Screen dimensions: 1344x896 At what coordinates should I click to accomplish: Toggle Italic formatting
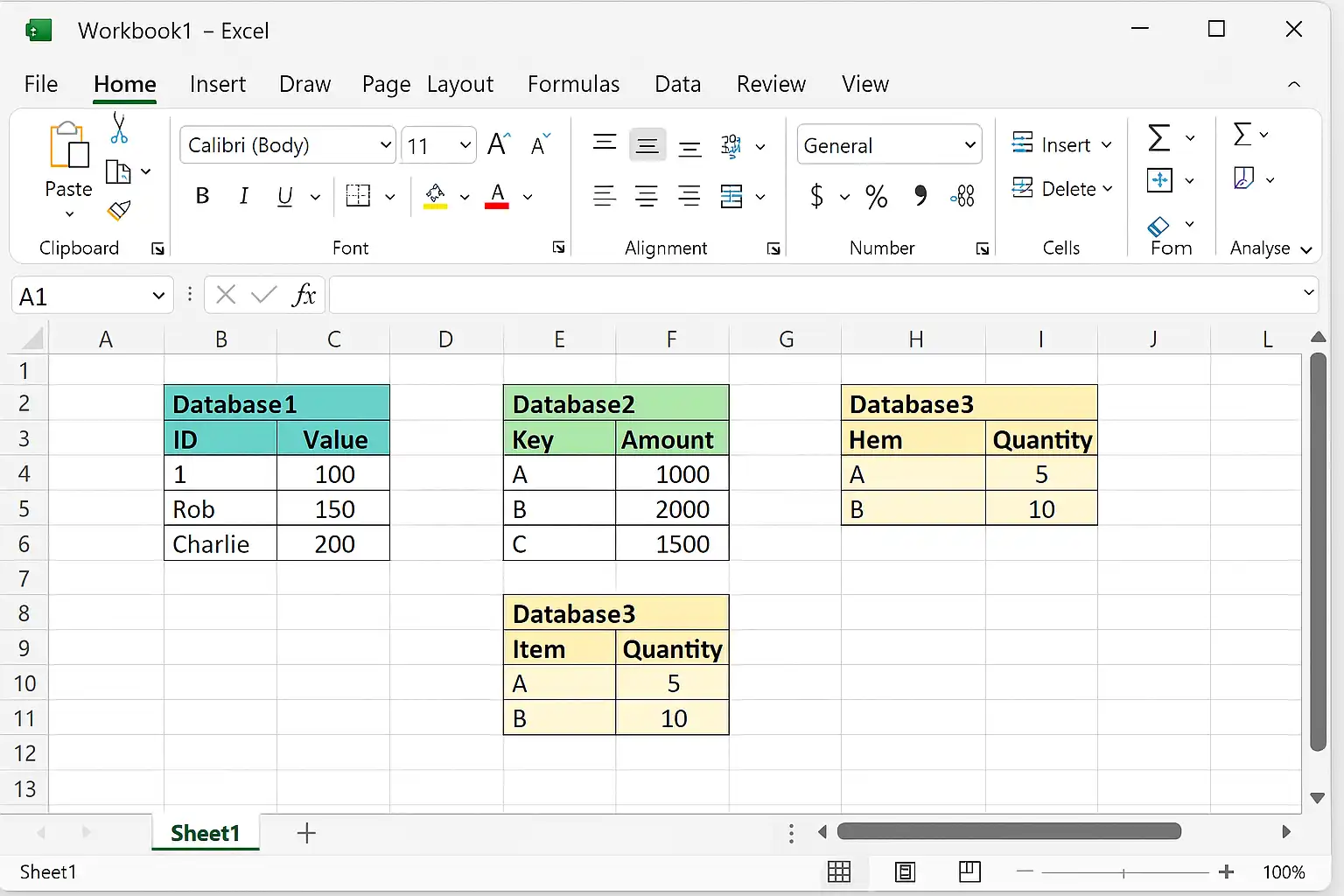(244, 196)
